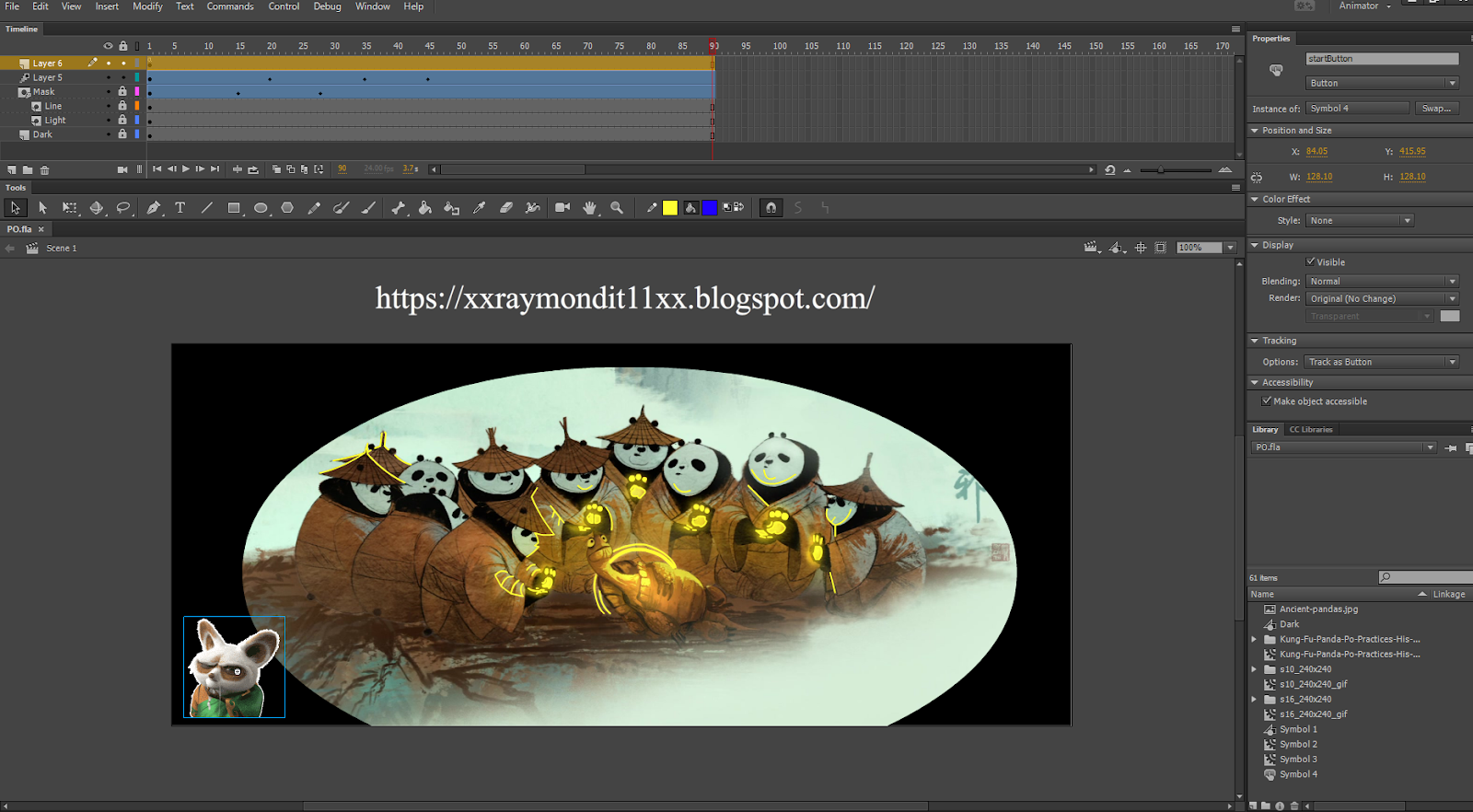Select the Lasso tool
The height and width of the screenshot is (812, 1473).
coord(123,208)
